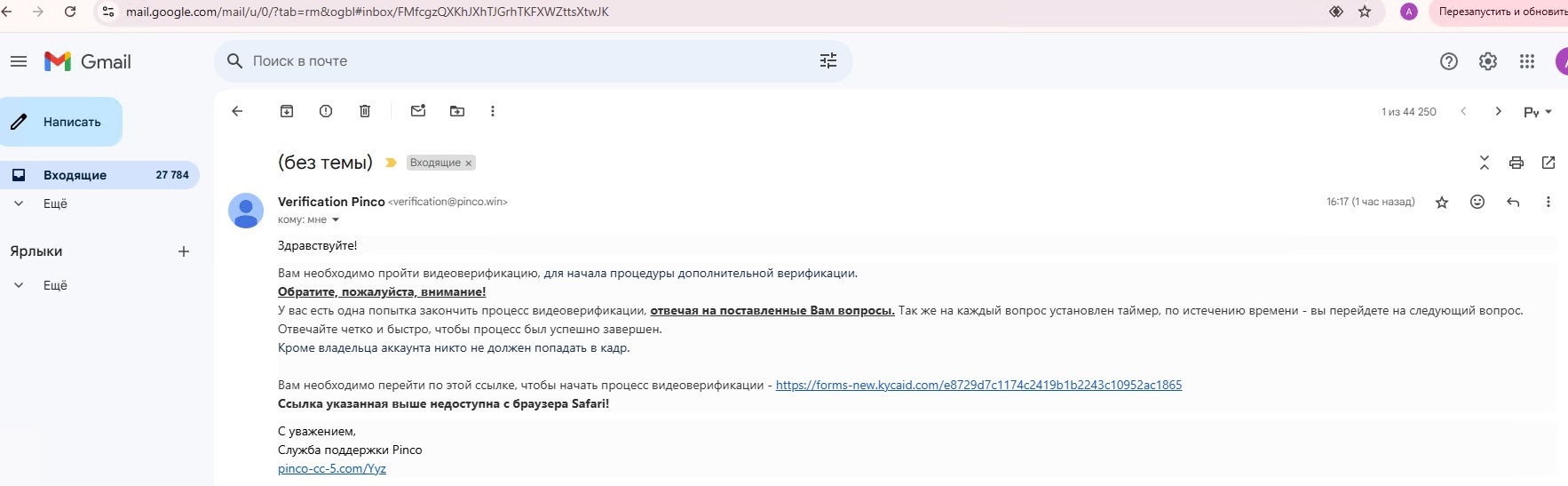
Task: Click 16:17 timestamp of message
Action: pyautogui.click(x=1370, y=202)
